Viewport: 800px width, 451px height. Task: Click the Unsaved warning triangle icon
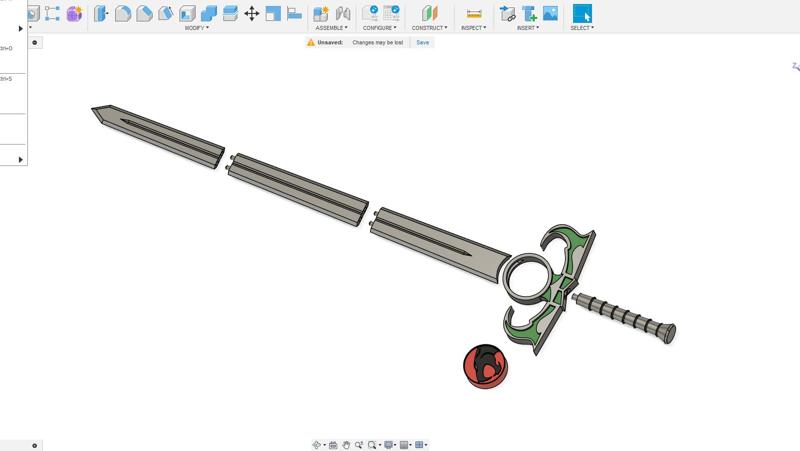tap(311, 42)
